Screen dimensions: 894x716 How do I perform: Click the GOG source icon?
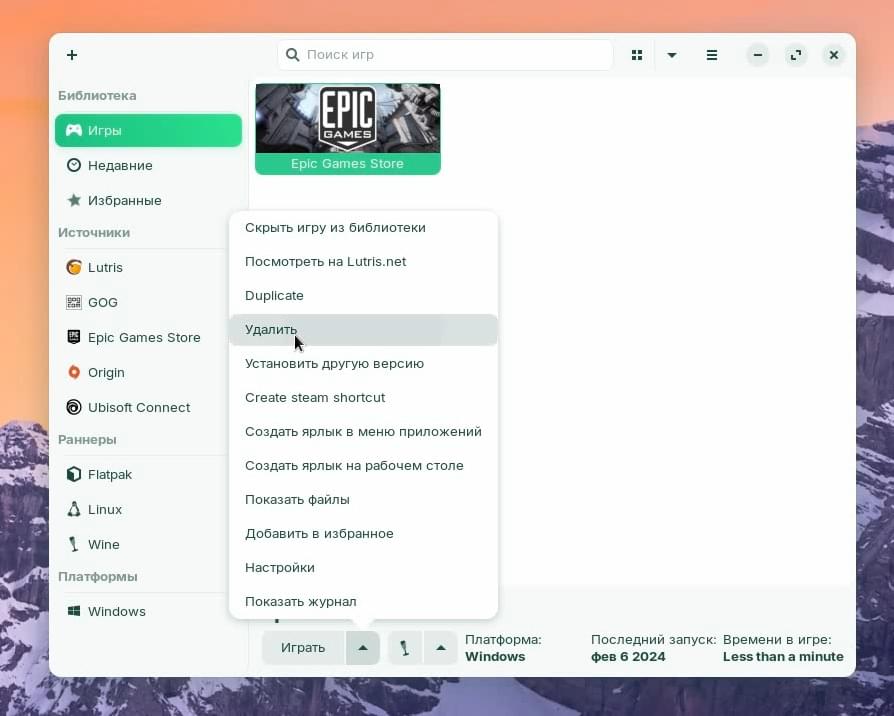coord(74,302)
